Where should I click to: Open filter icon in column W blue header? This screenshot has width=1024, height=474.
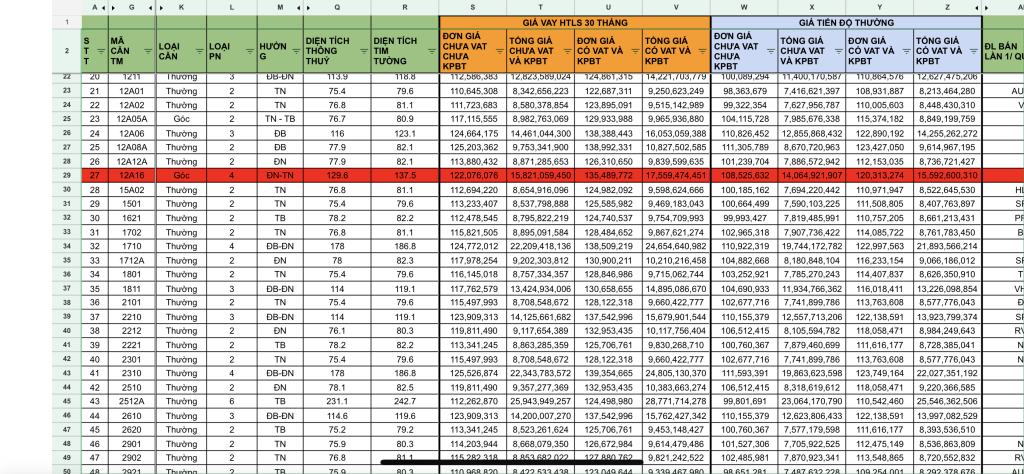point(771,51)
